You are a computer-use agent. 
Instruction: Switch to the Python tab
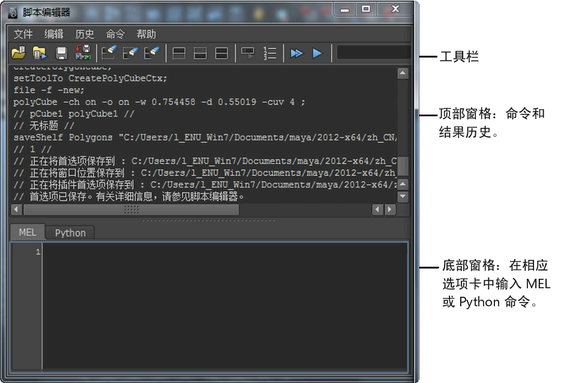(70, 233)
